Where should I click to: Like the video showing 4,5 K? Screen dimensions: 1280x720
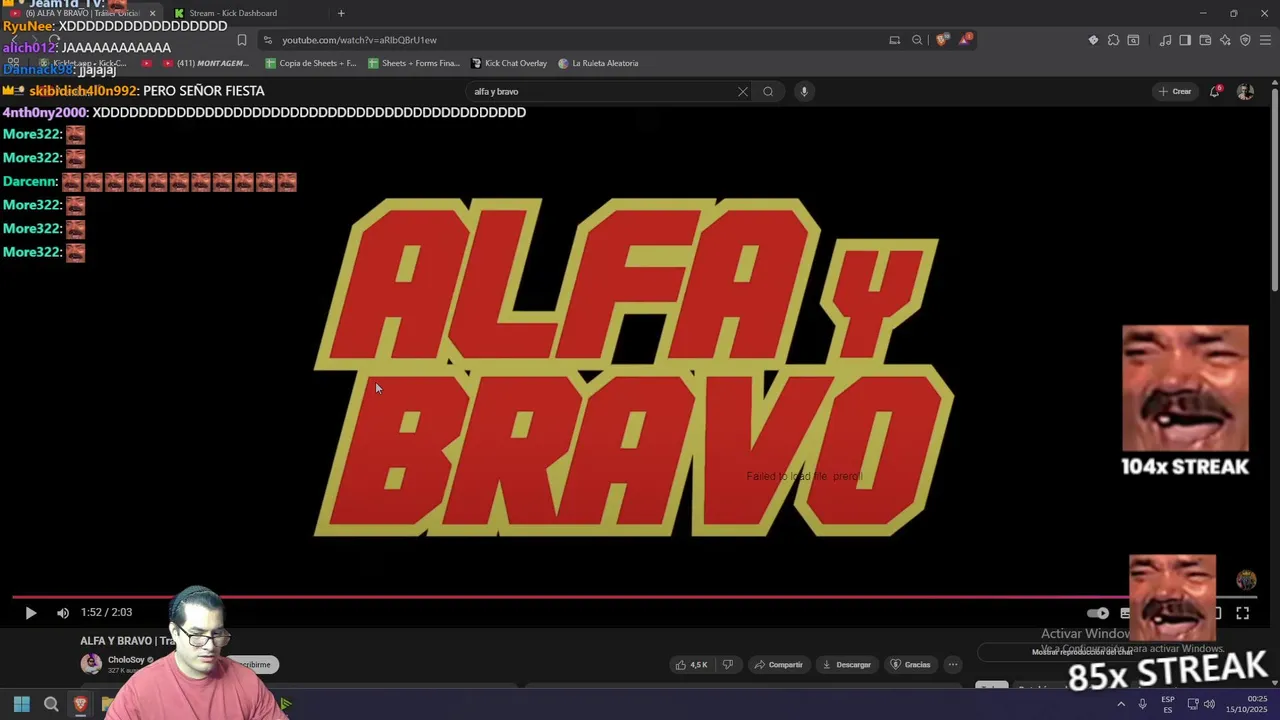(691, 665)
